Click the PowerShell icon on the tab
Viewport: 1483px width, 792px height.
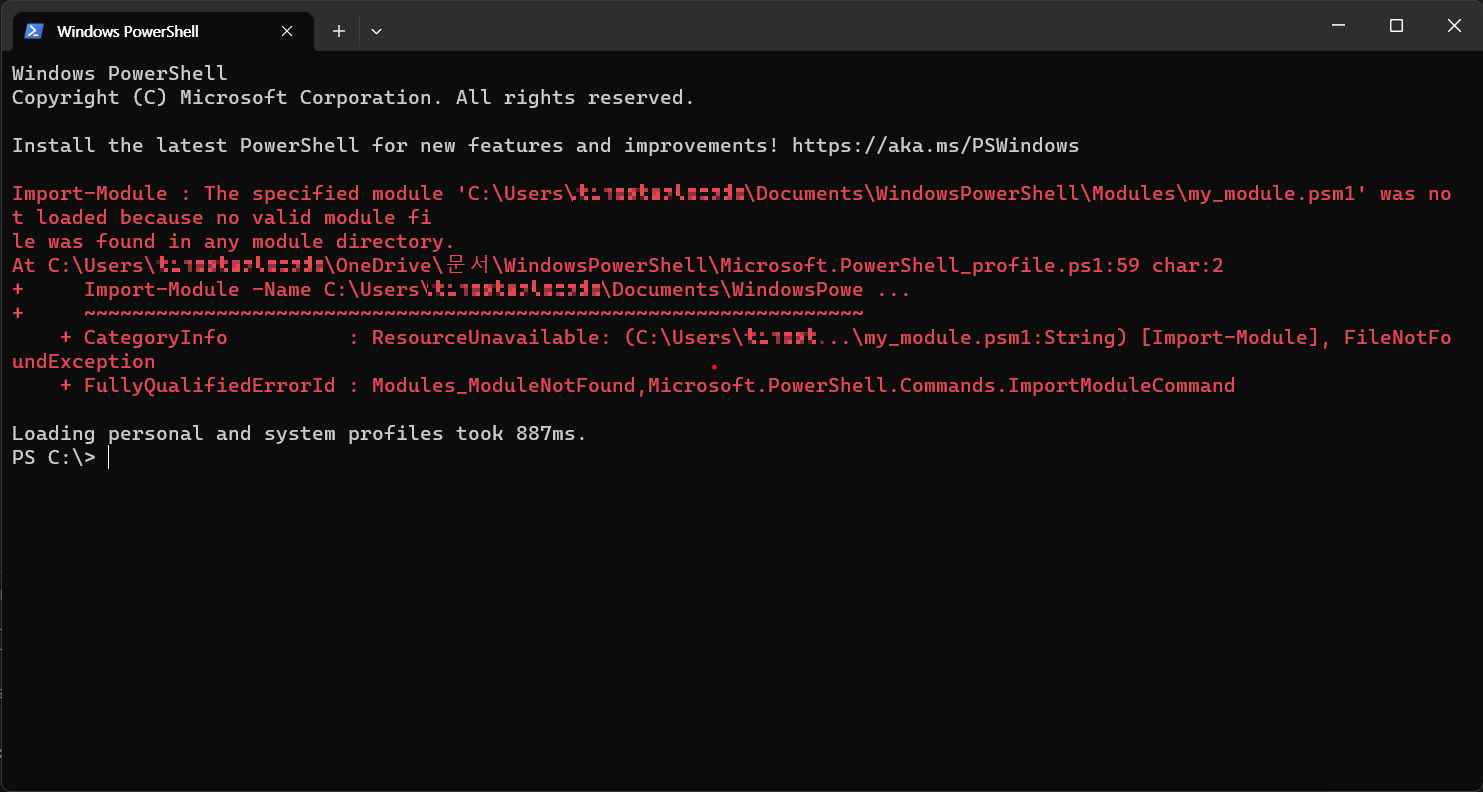34,31
